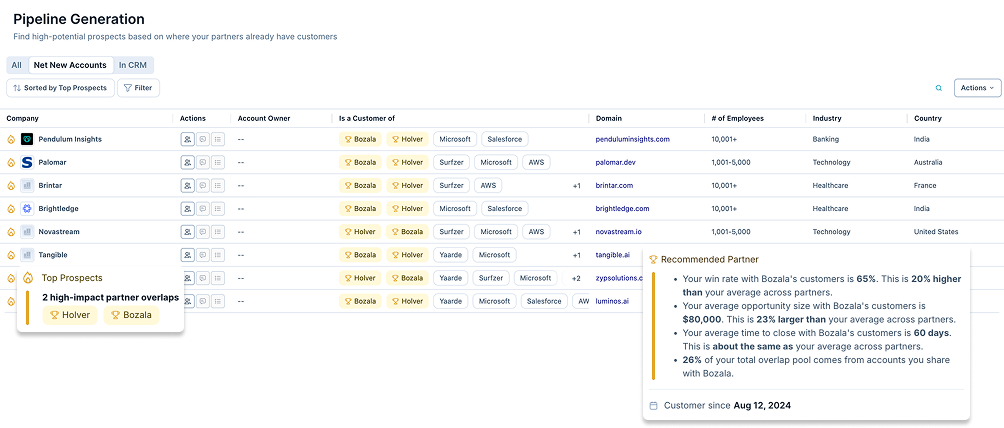Click the list icon in Palomar row

[x=218, y=162]
